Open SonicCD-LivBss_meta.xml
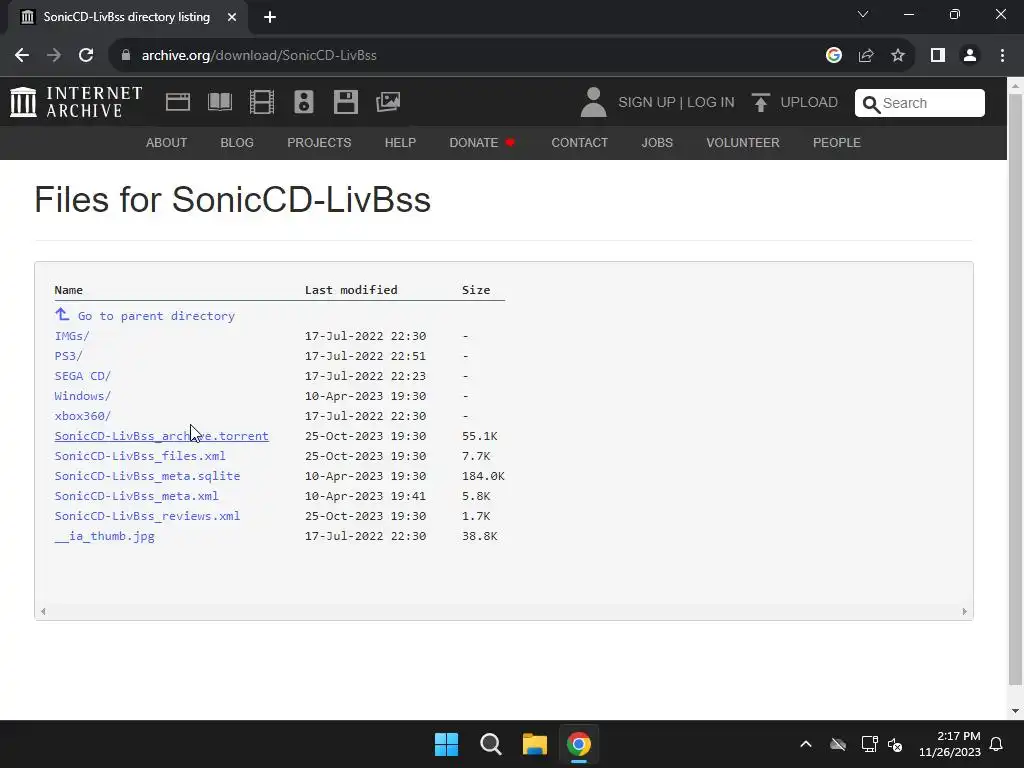Viewport: 1024px width, 768px height. (x=136, y=496)
